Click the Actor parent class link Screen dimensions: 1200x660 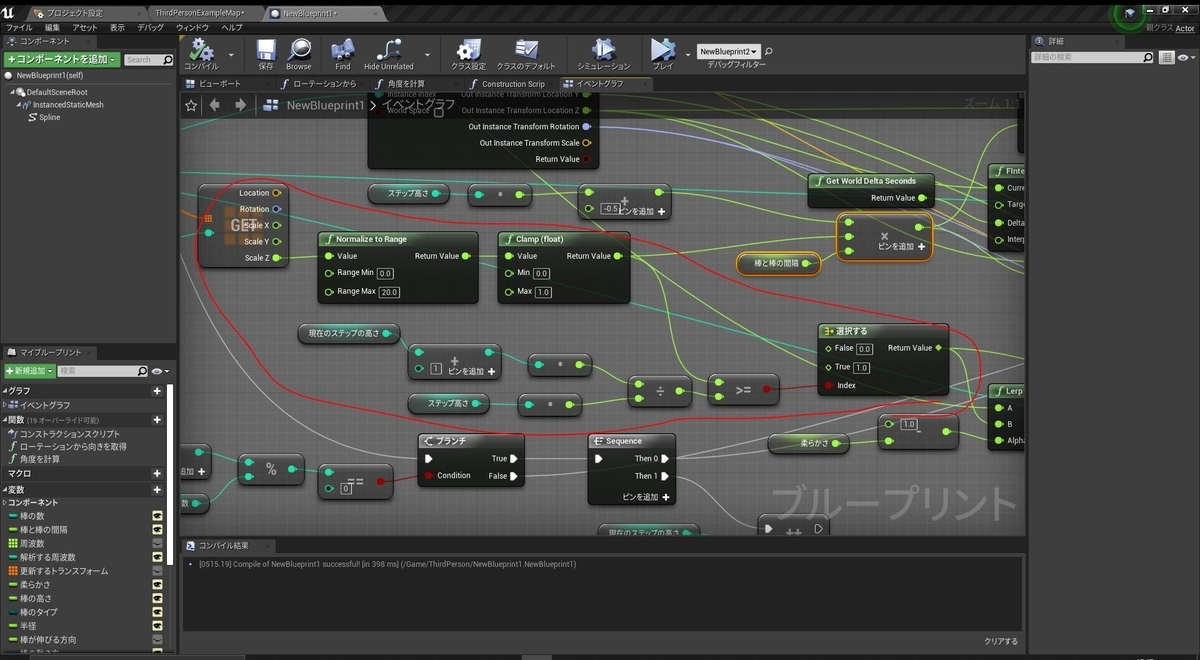pyautogui.click(x=1185, y=29)
